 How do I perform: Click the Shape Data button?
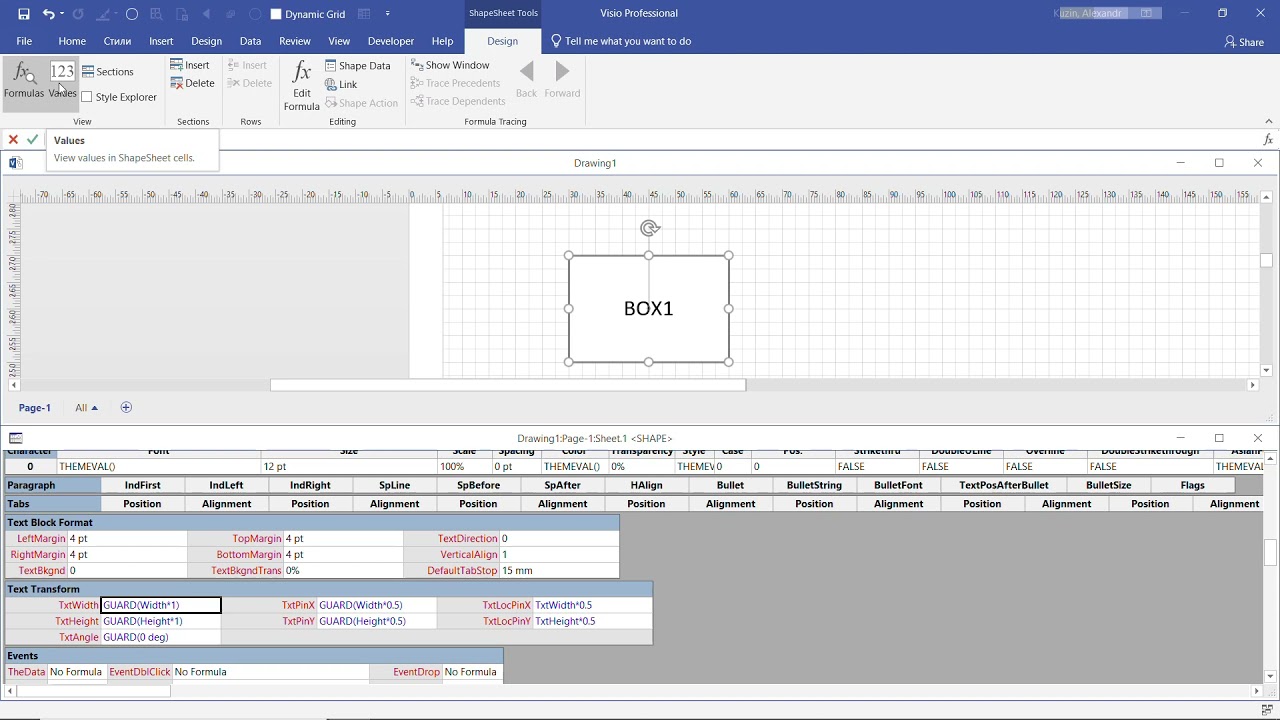[x=358, y=66]
